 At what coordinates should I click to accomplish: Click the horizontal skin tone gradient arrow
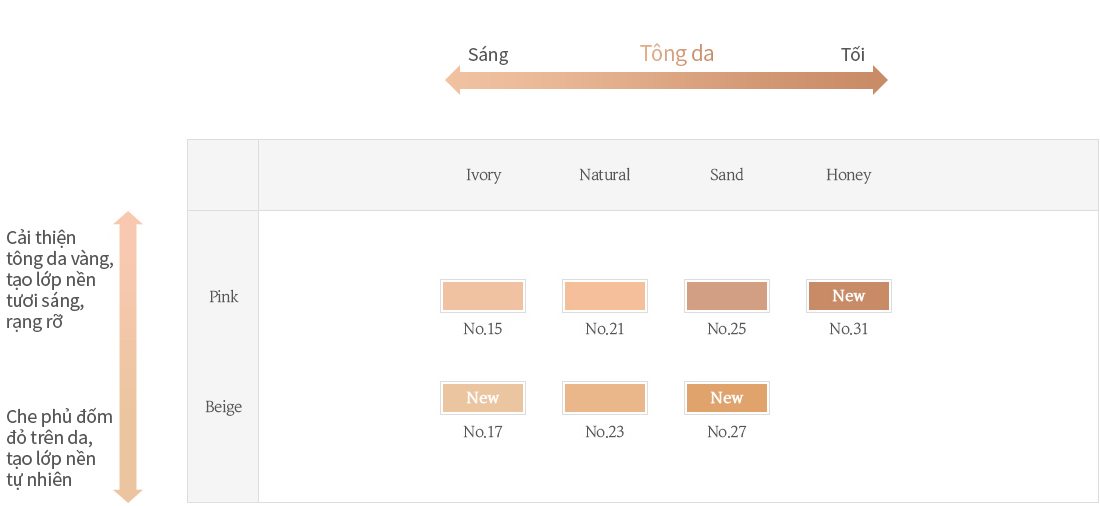point(666,80)
